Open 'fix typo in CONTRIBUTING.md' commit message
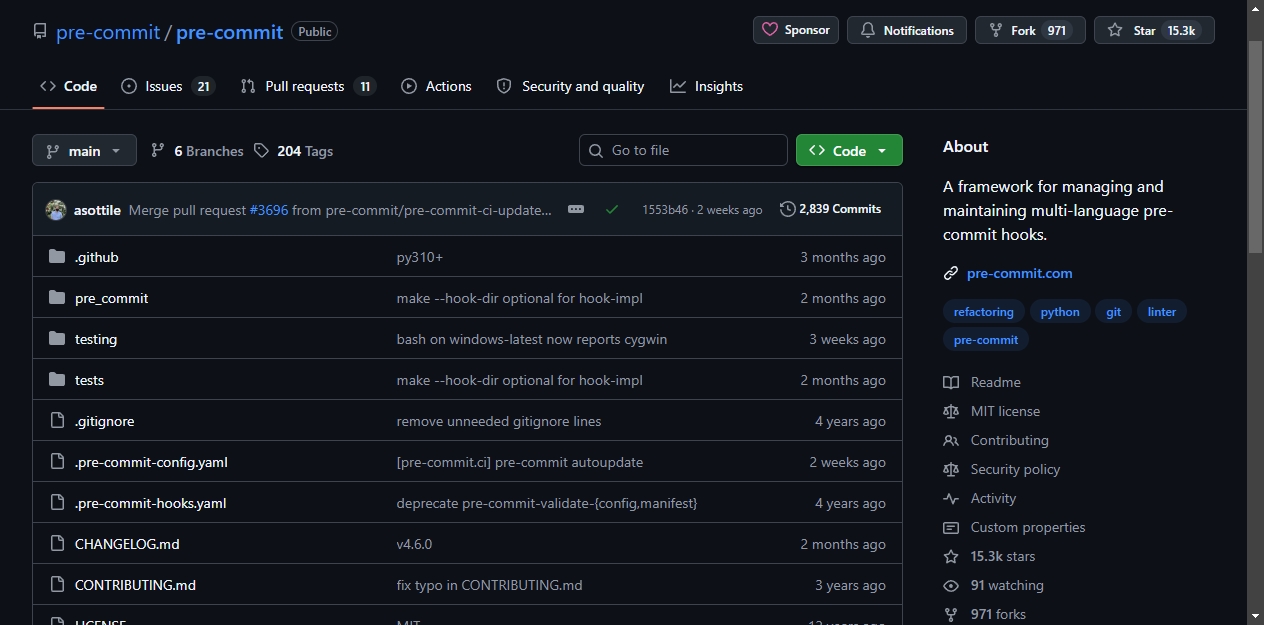The width and height of the screenshot is (1264, 625). [x=490, y=585]
